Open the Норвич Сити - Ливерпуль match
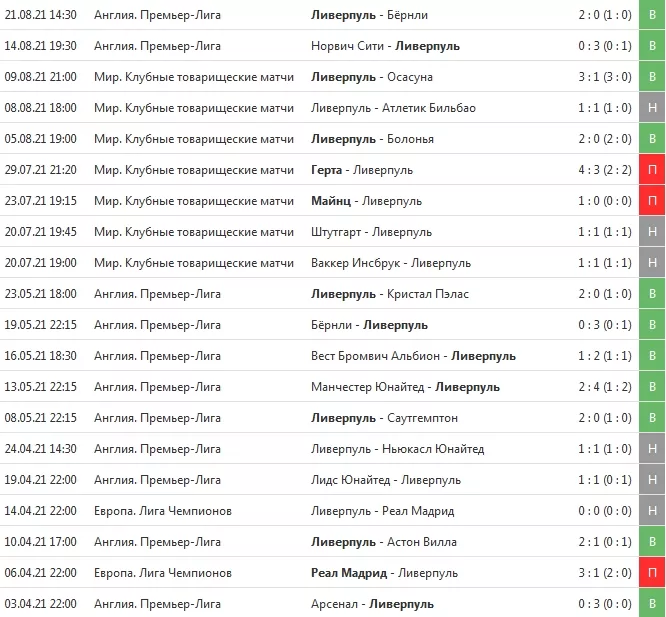Image resolution: width=666 pixels, height=617 pixels. point(385,46)
